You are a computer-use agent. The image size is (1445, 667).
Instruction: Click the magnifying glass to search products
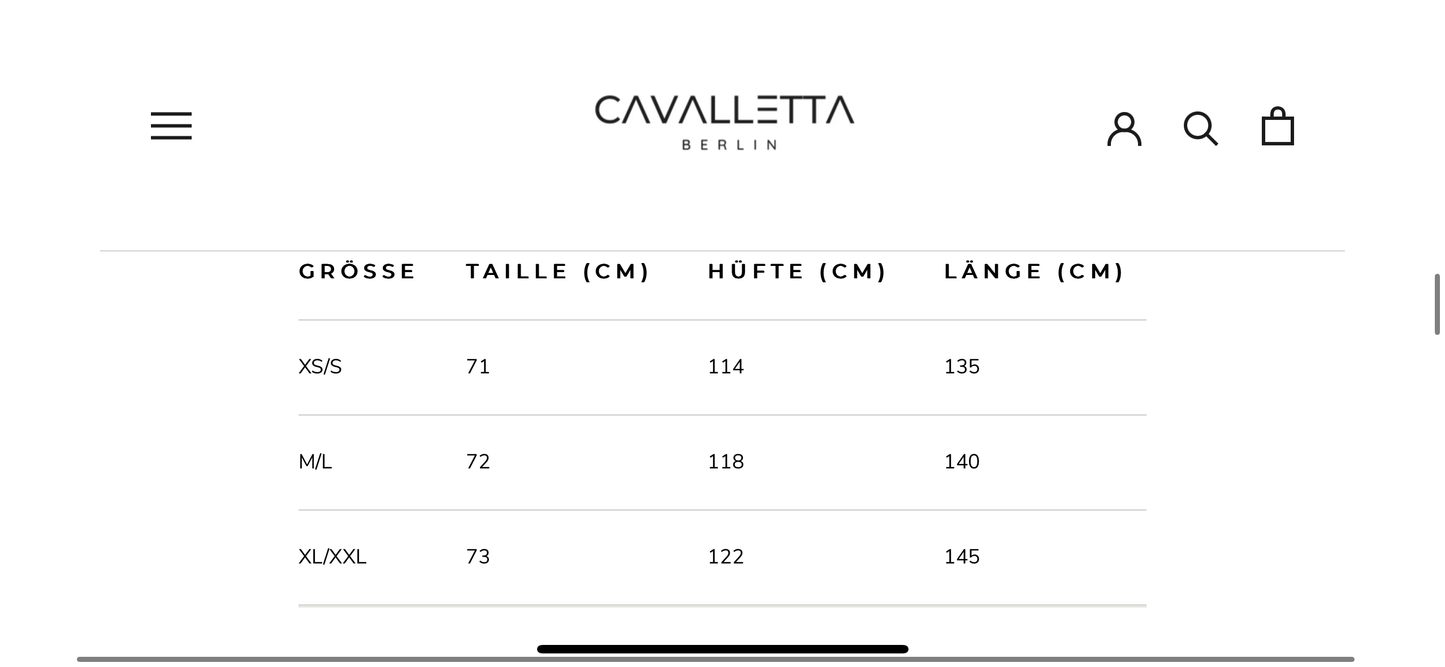pos(1200,128)
